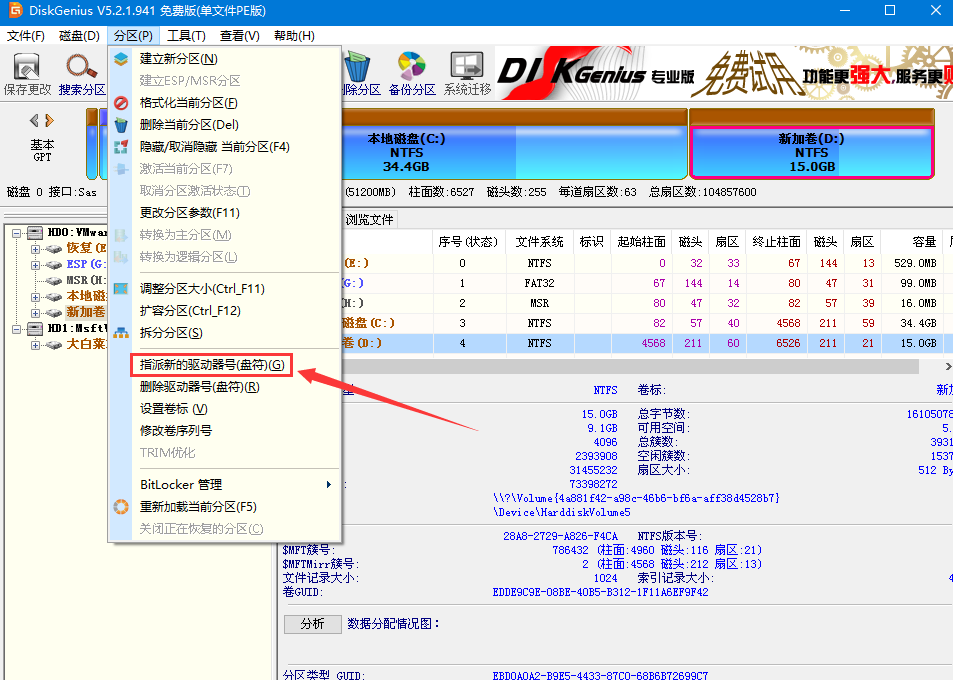The image size is (953, 680).
Task: Switch to the 浏览文件 tab
Action: (x=370, y=219)
